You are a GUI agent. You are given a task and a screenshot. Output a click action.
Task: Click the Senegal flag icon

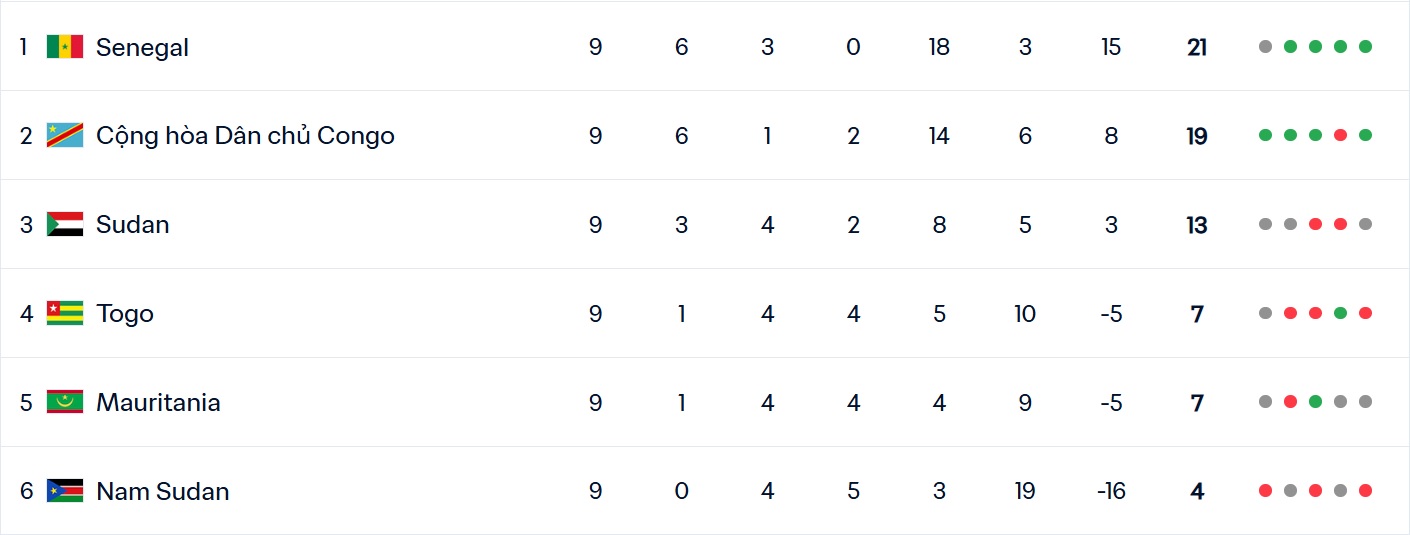point(65,47)
